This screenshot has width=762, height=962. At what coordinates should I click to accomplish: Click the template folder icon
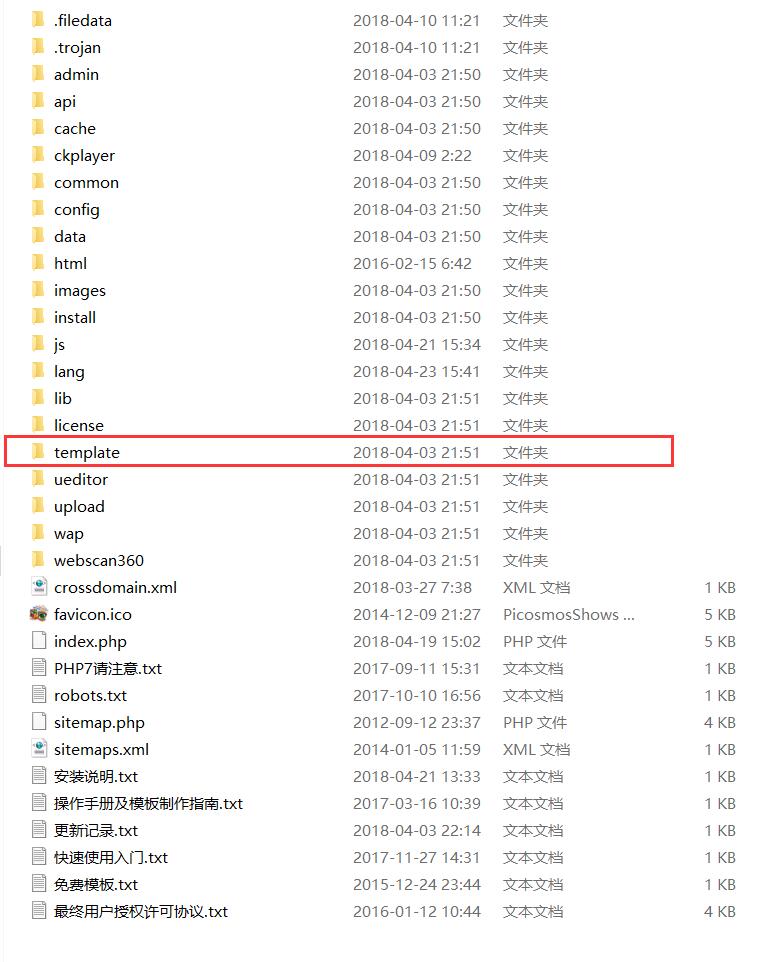tap(38, 452)
